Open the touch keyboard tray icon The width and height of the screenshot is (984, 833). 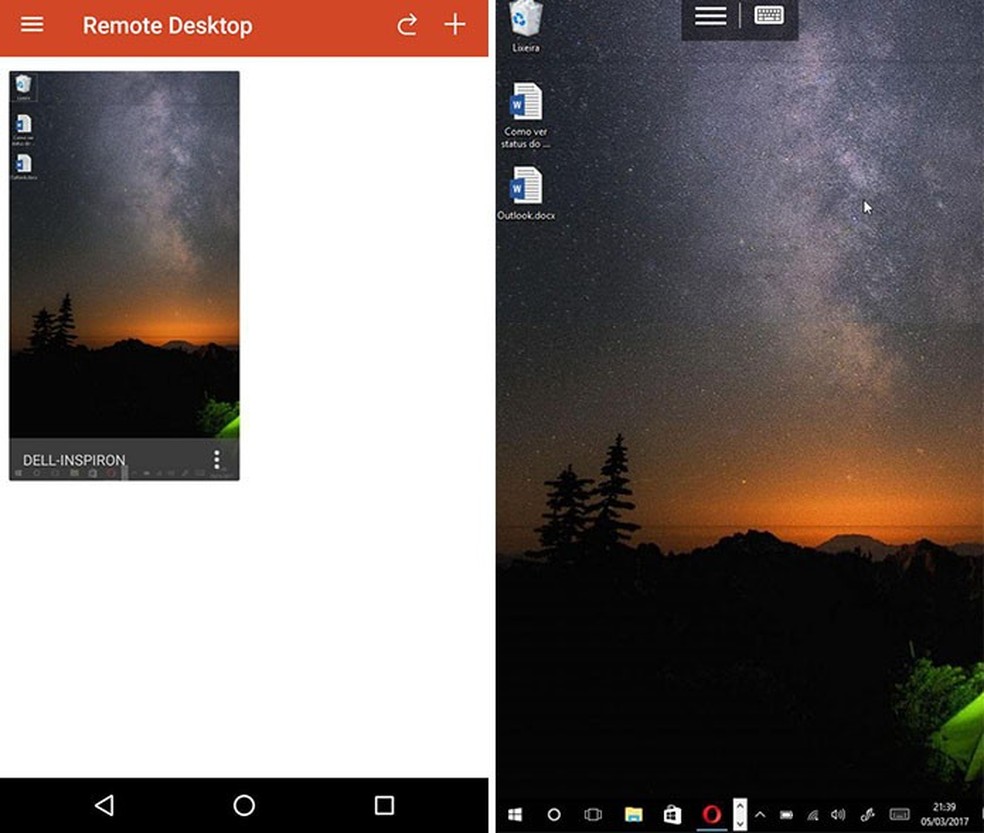pos(899,815)
